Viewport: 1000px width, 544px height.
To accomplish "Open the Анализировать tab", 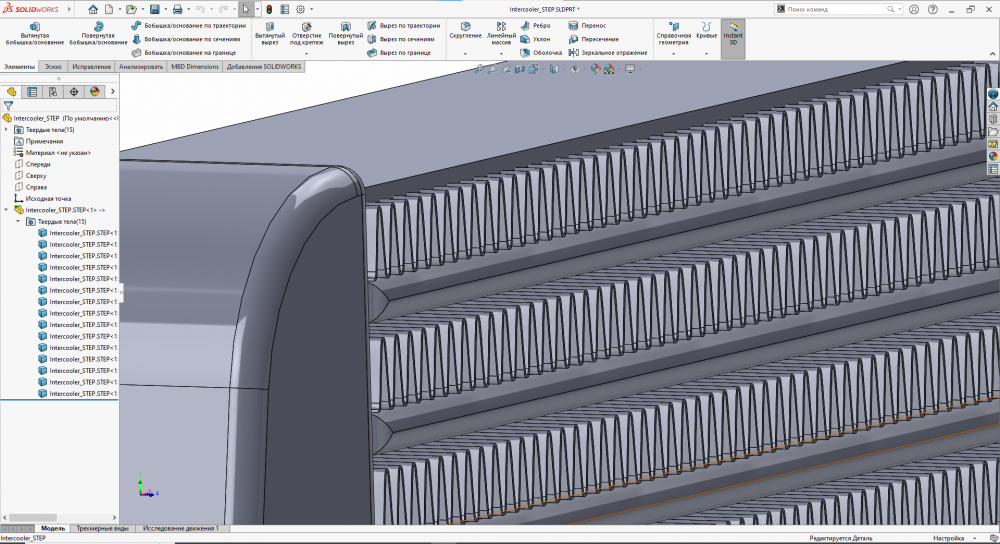I will (141, 67).
